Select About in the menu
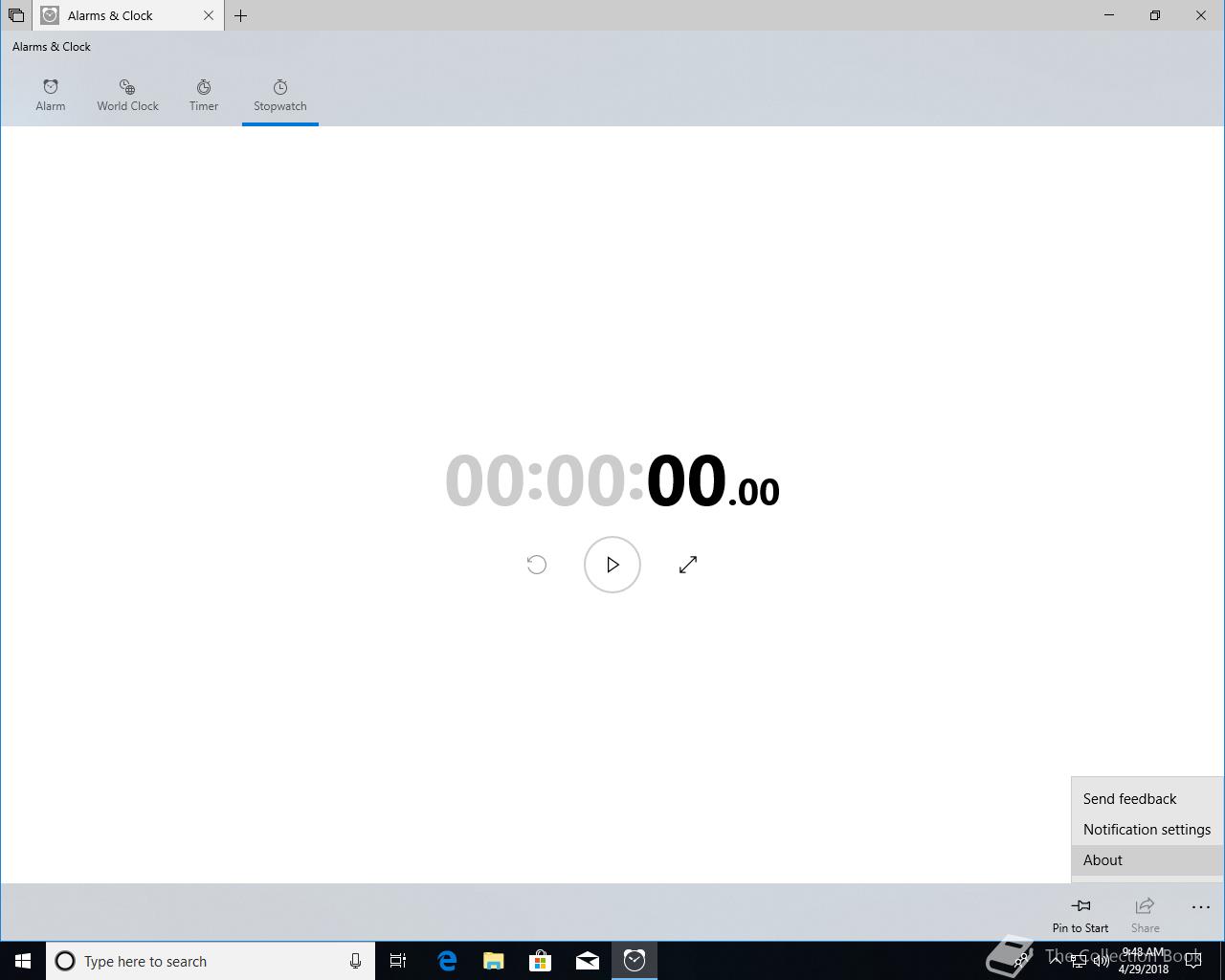This screenshot has height=980, width=1225. pyautogui.click(x=1147, y=860)
